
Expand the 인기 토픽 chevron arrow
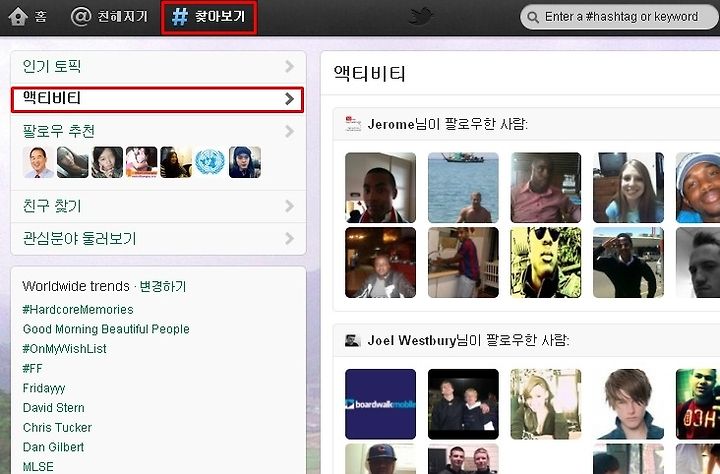[289, 67]
